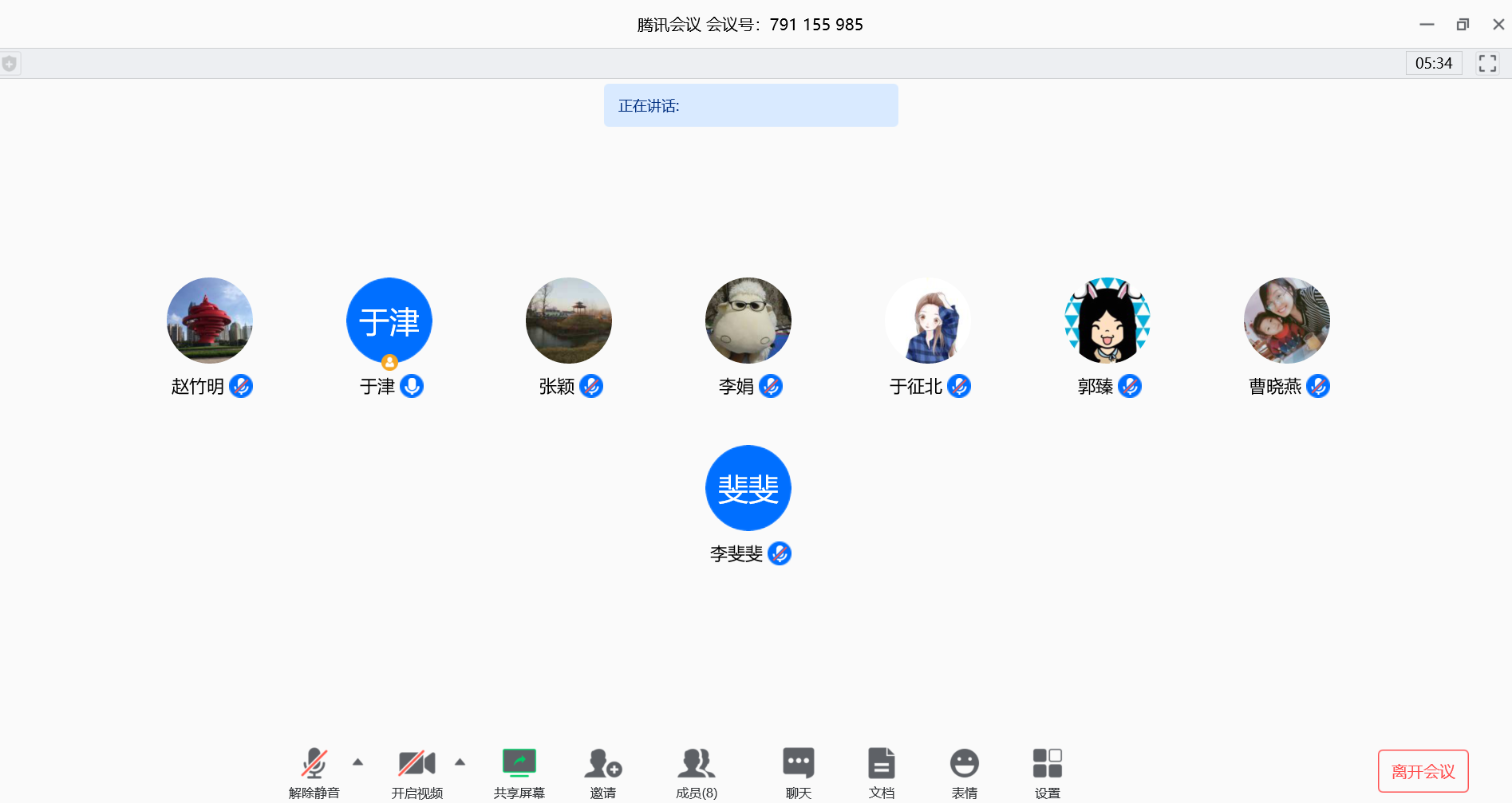Select 李斐斐's blue avatar
The height and width of the screenshot is (803, 1512).
pyautogui.click(x=748, y=488)
